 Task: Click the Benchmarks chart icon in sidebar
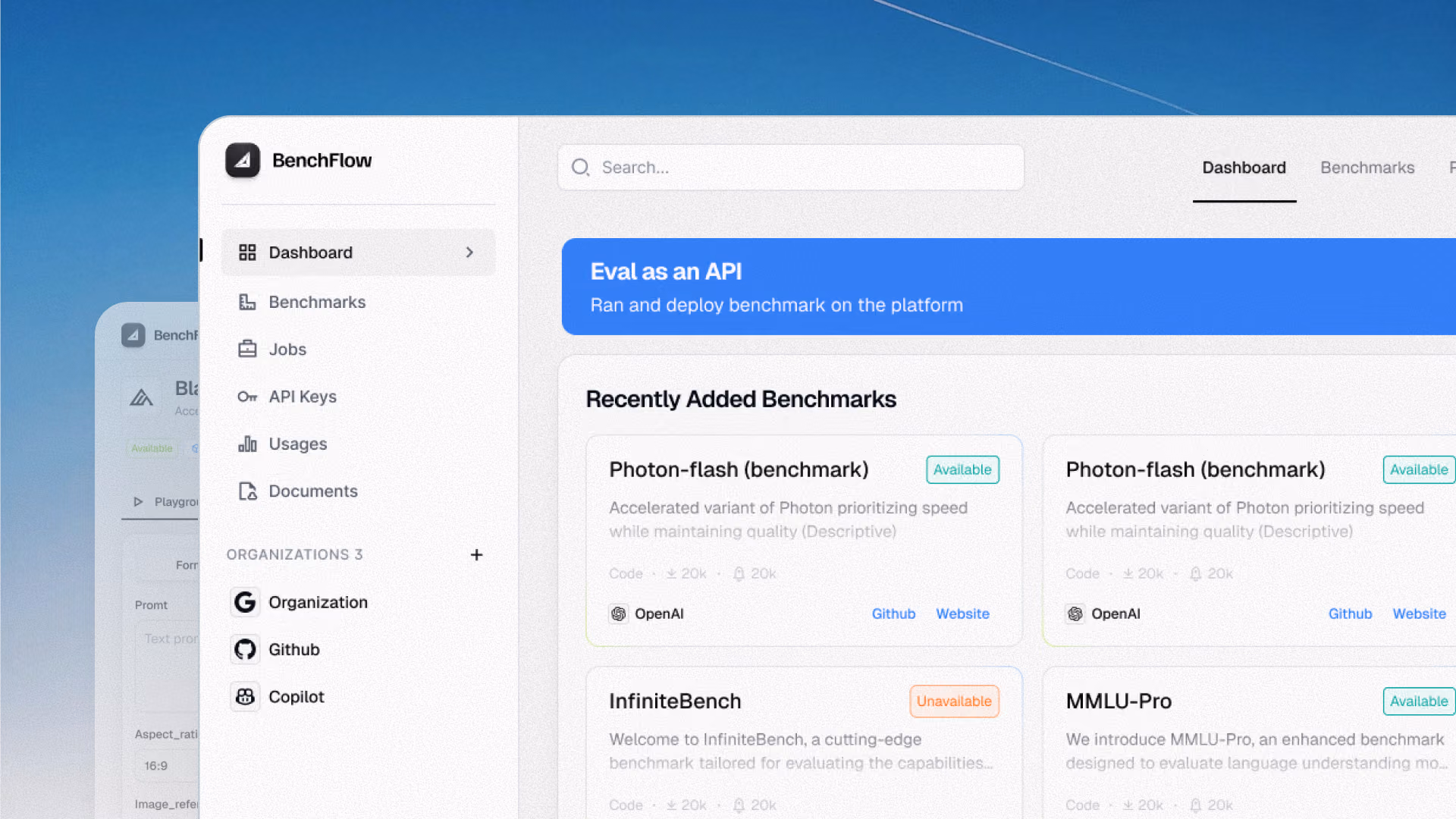tap(247, 302)
